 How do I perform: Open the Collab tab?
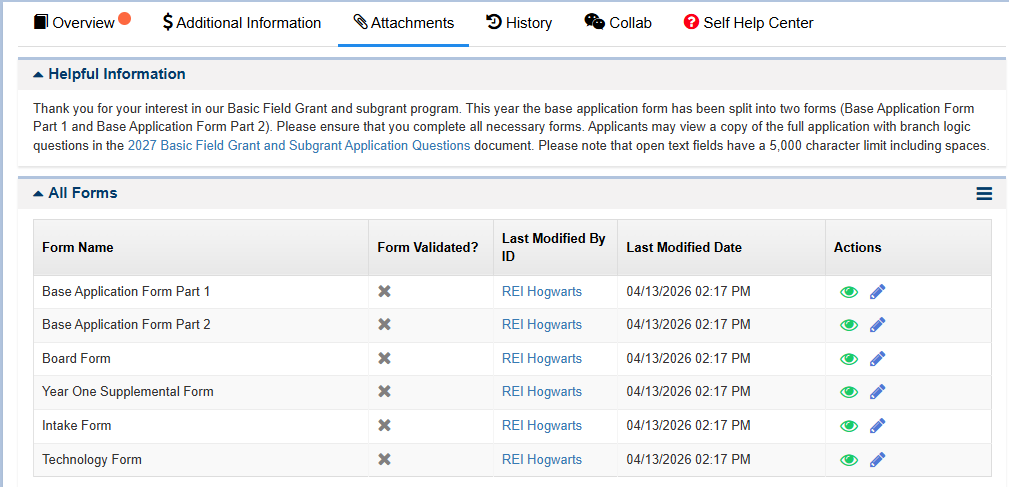[618, 23]
